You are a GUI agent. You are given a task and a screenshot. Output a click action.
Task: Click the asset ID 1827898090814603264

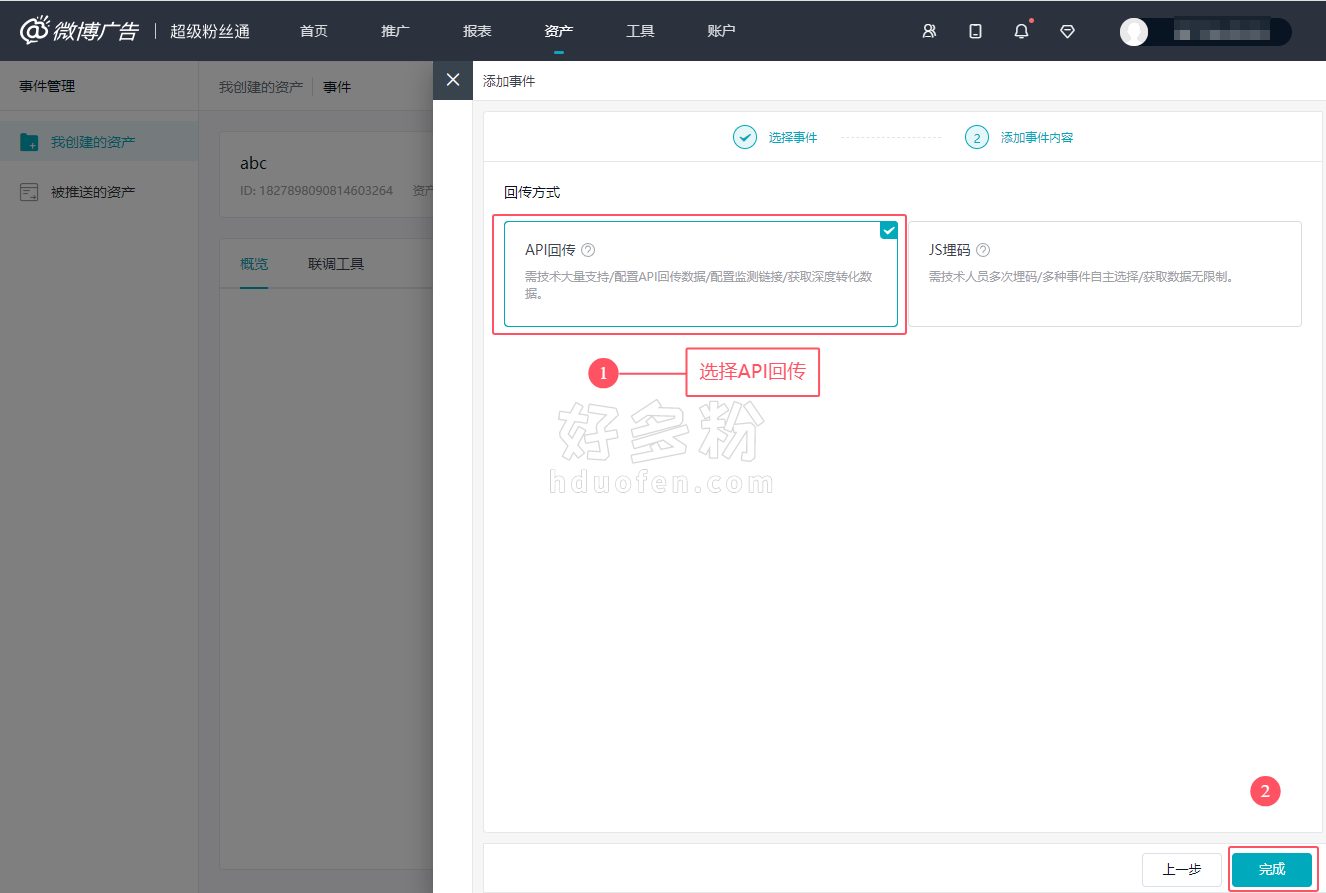(x=317, y=190)
